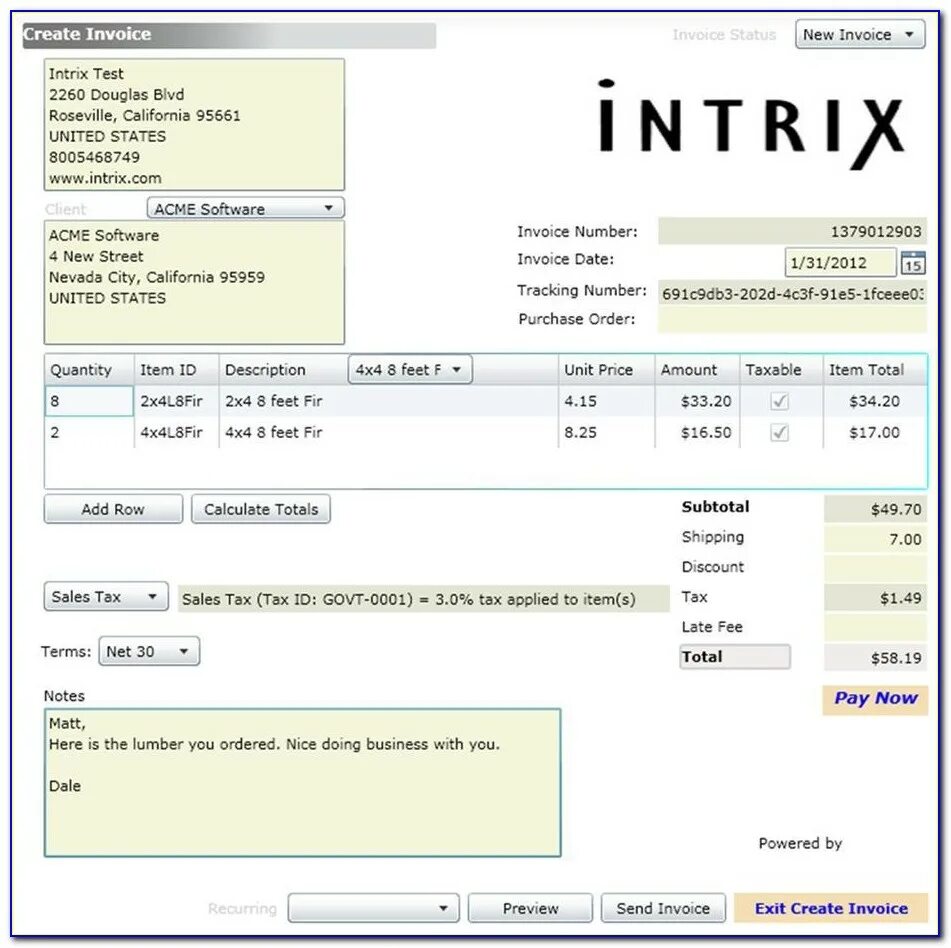Click the Shipping field showing 7.00
Screen dimensions: 951x948
(875, 539)
